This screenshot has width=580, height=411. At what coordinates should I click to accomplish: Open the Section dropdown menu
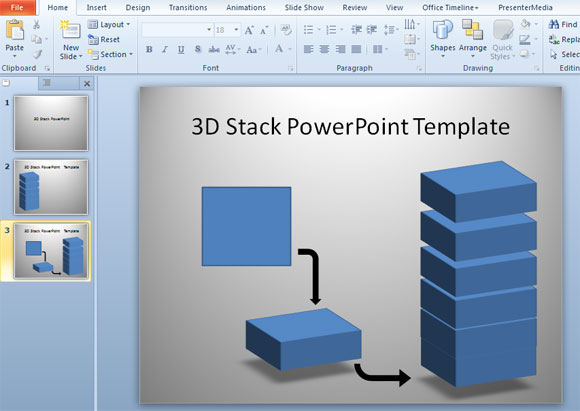(x=110, y=54)
